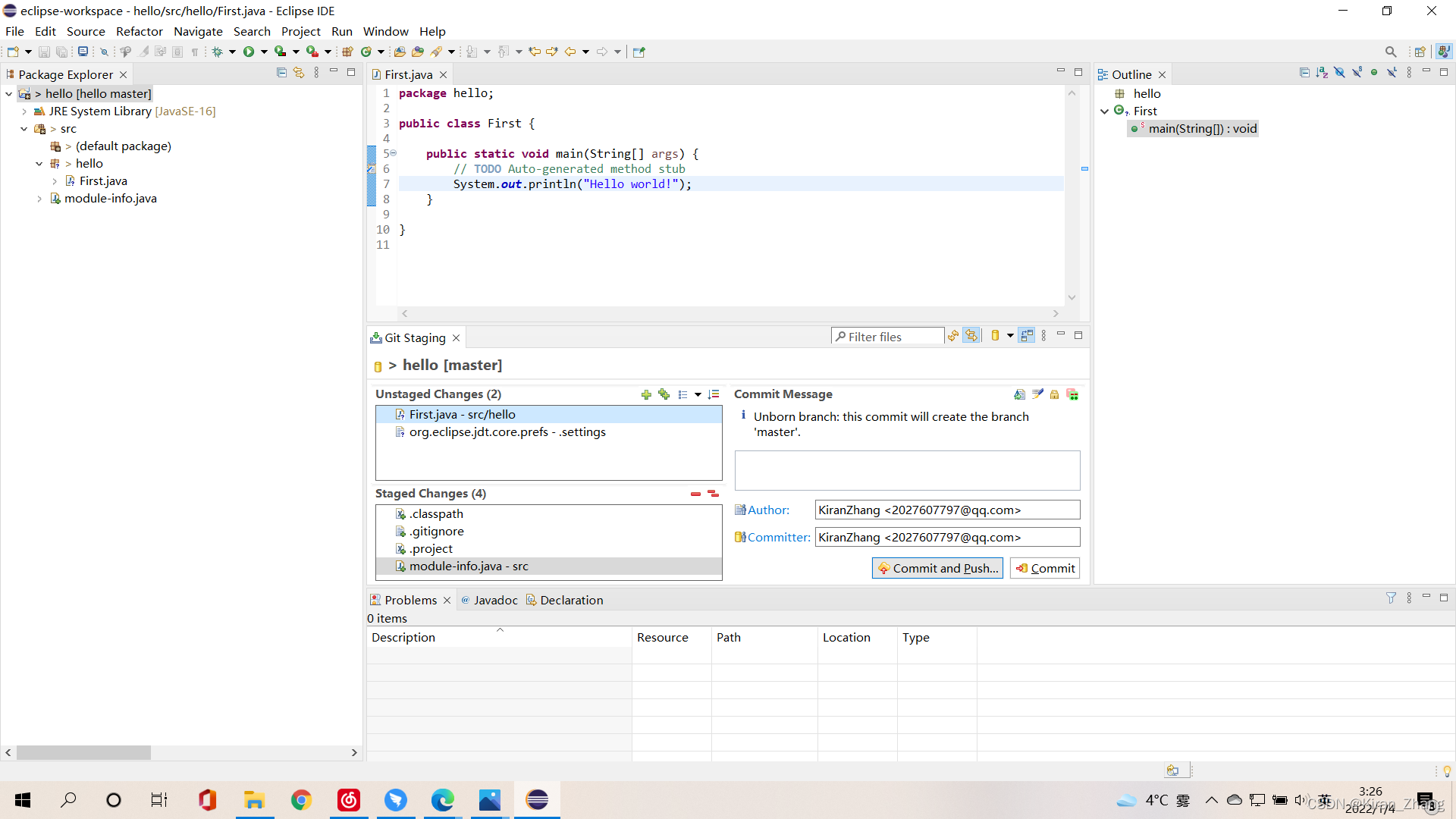The height and width of the screenshot is (819, 1456).
Task: Collapse the hello project in Package Explorer
Action: (9, 93)
